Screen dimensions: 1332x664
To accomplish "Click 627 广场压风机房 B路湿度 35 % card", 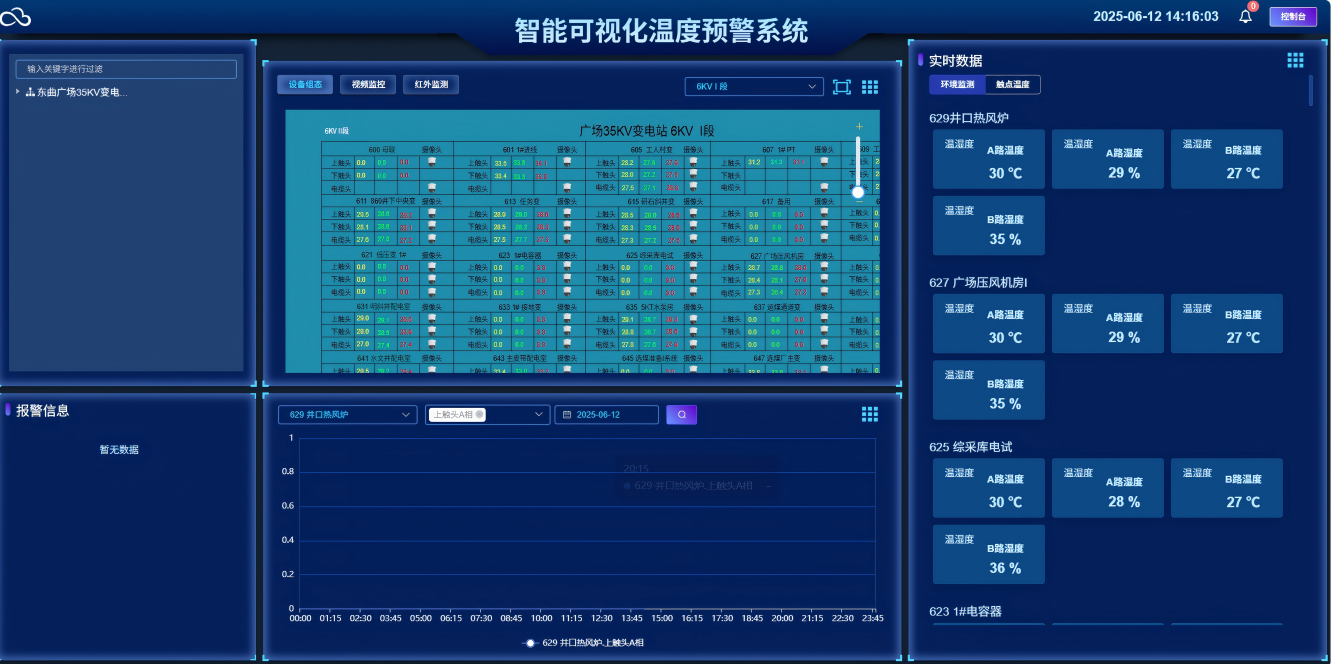I will (989, 390).
